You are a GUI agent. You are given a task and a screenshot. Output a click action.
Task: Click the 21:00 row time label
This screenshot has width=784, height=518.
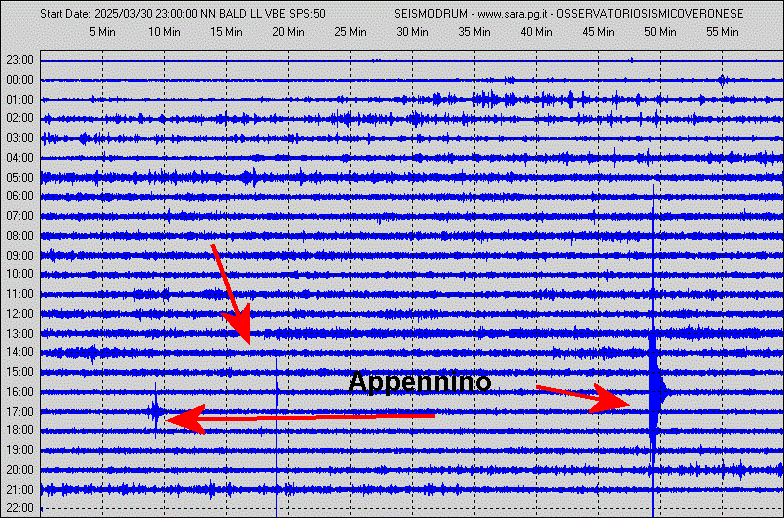[20, 490]
